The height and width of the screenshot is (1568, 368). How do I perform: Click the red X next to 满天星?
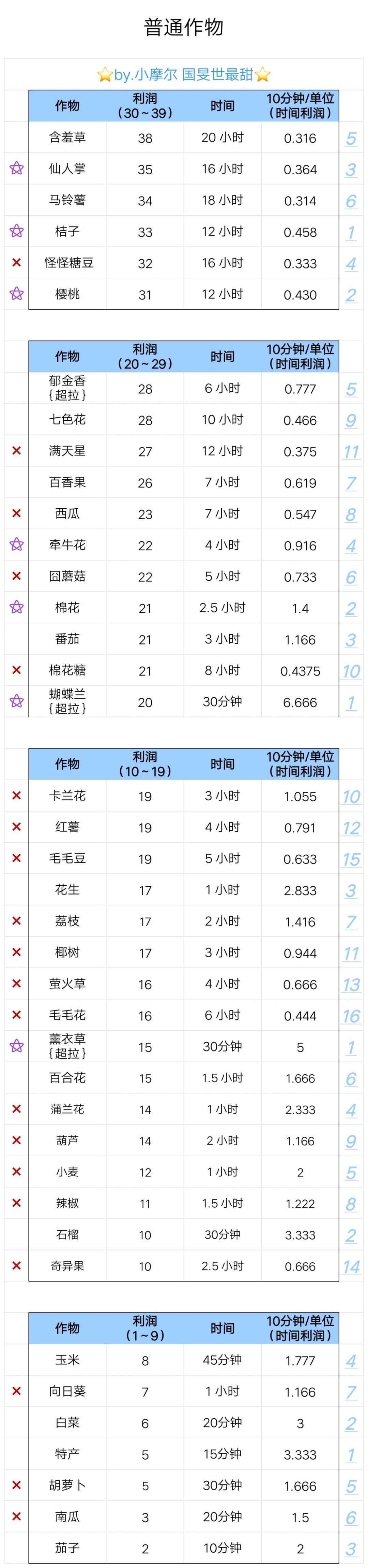pyautogui.click(x=16, y=451)
